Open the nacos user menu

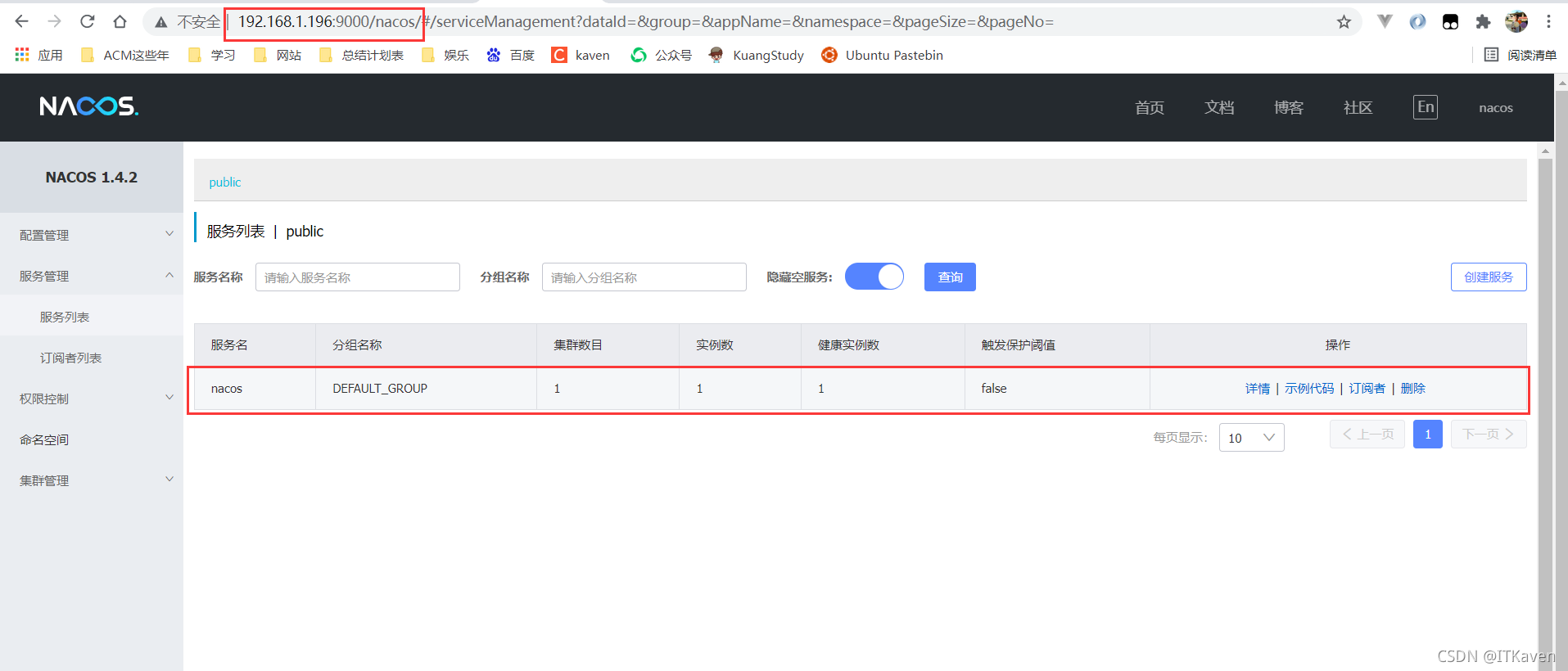coord(1496,107)
